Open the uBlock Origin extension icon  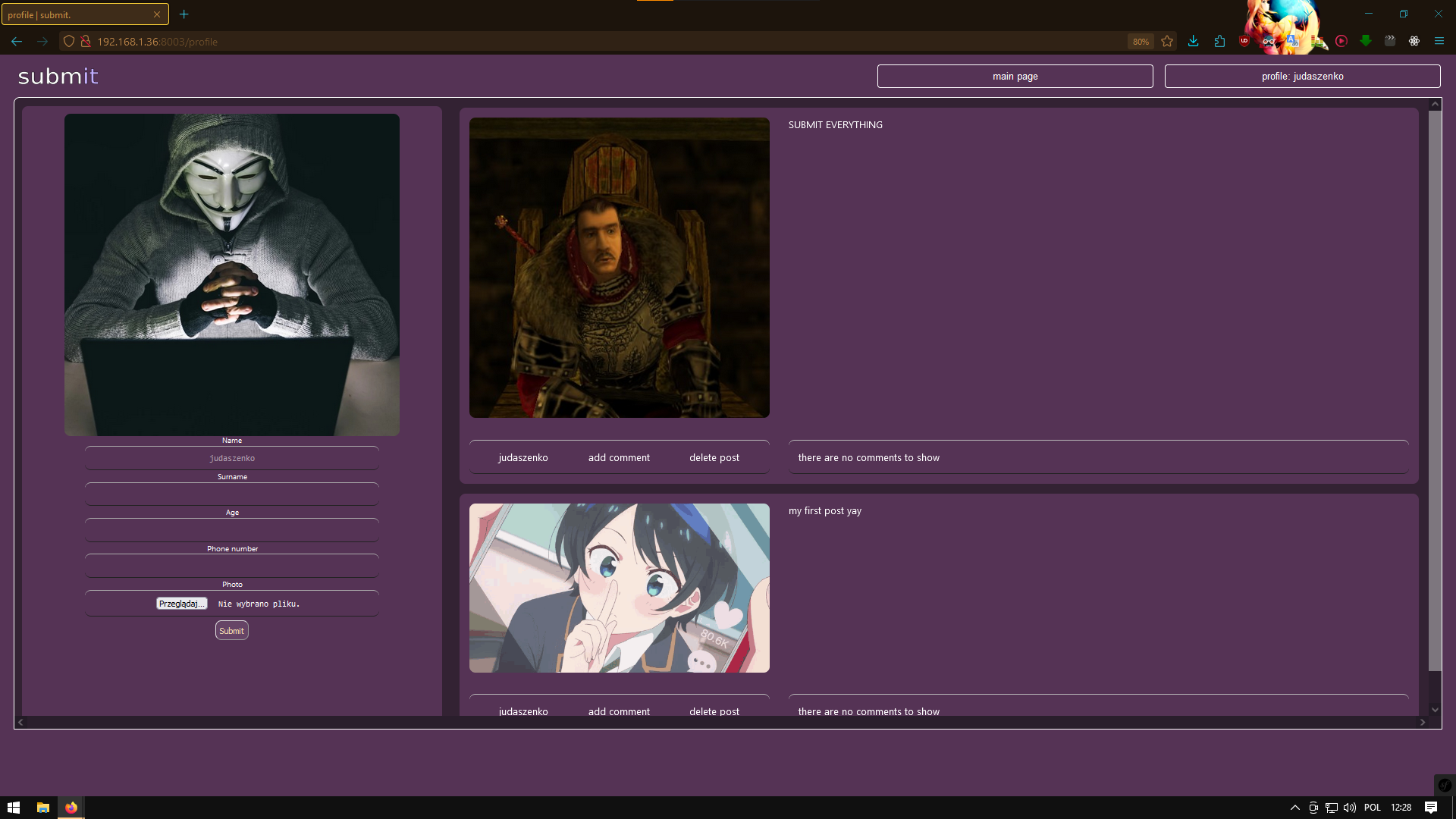[1244, 42]
